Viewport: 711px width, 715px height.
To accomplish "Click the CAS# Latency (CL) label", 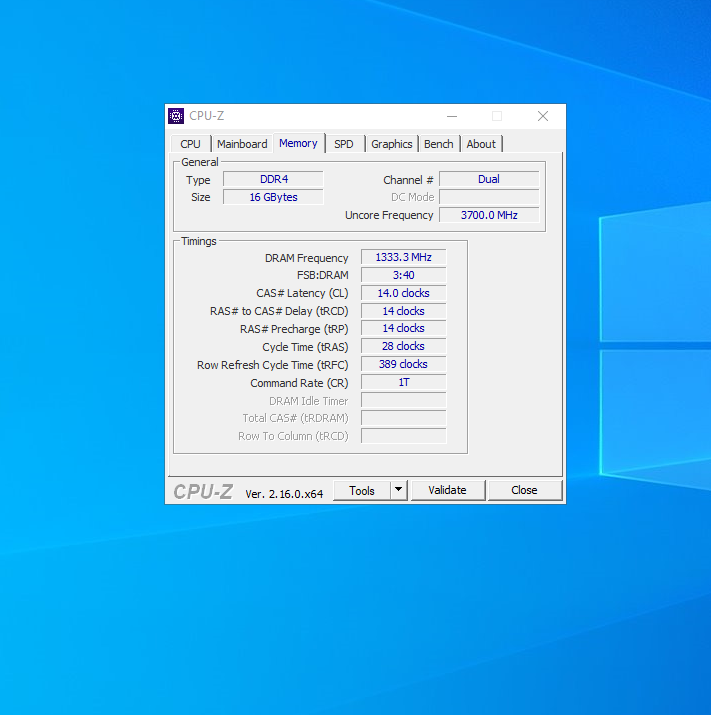I will (302, 293).
